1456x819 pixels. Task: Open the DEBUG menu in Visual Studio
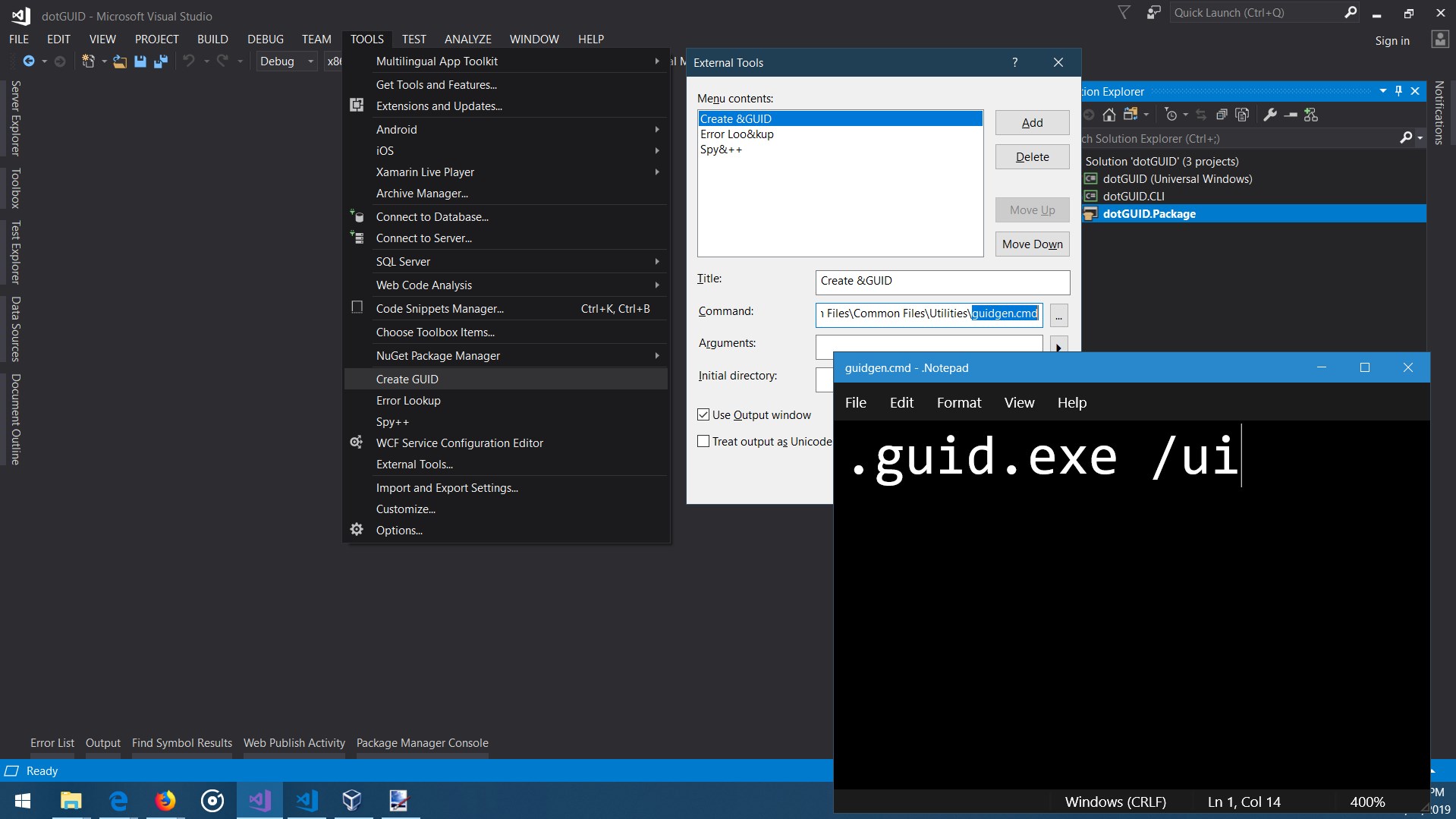click(x=266, y=39)
